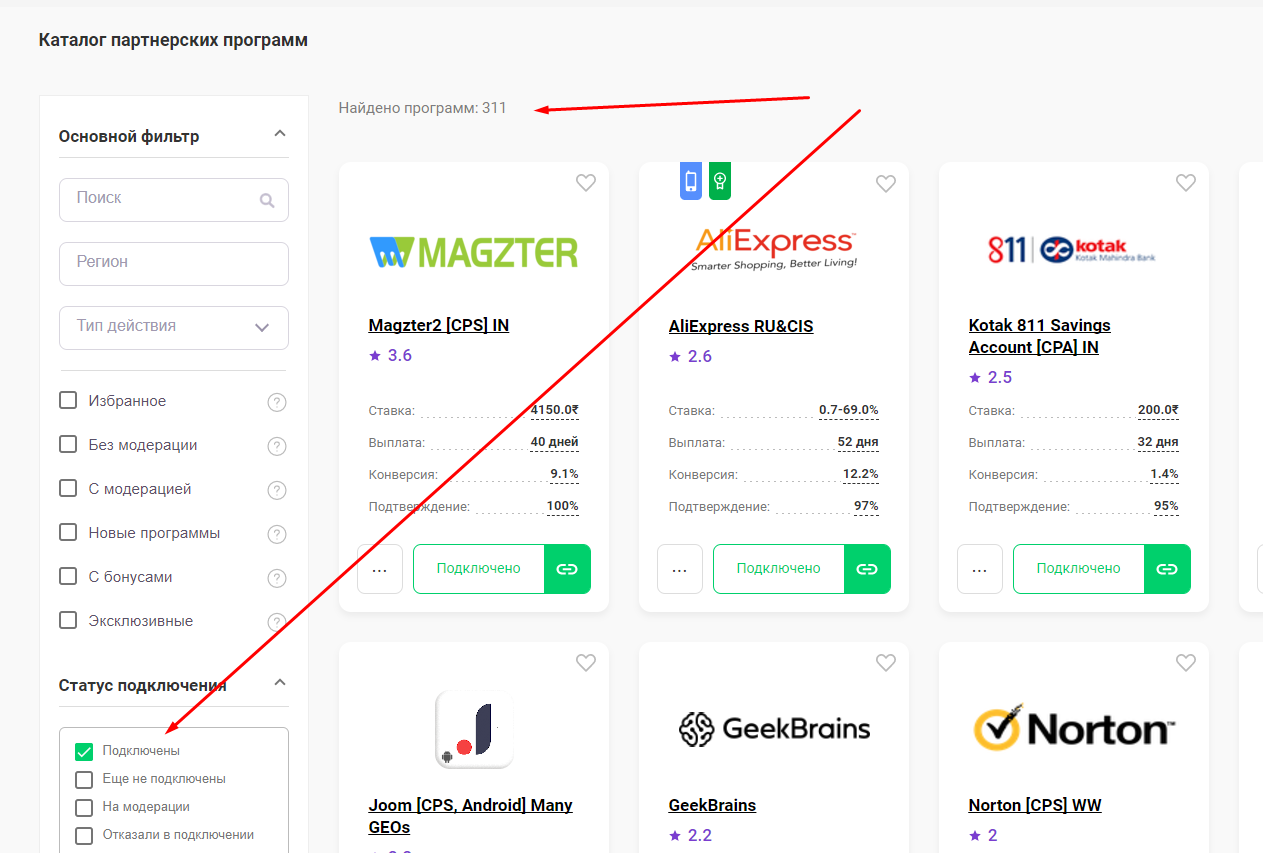Show help for Избранное filter
Screen dimensions: 1263x853
point(277,402)
